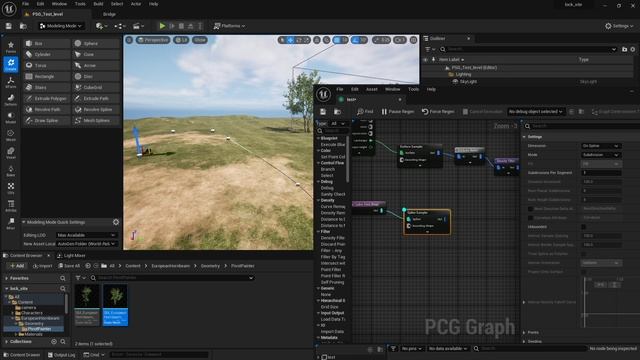This screenshot has width=640, height=360.
Task: Select the Rectangle primitive tool
Action: coord(46,76)
